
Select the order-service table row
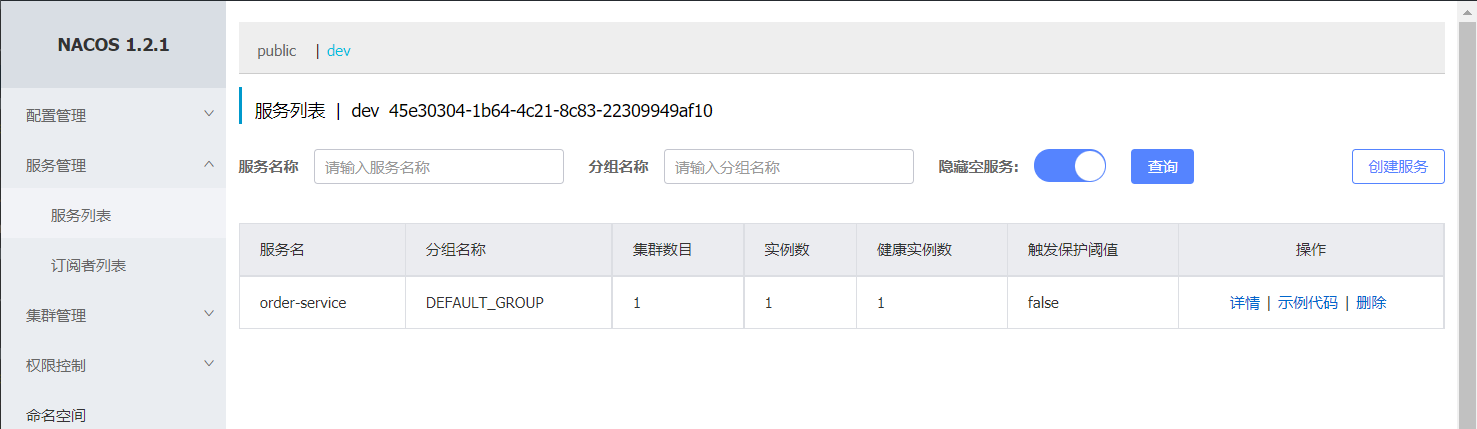842,302
